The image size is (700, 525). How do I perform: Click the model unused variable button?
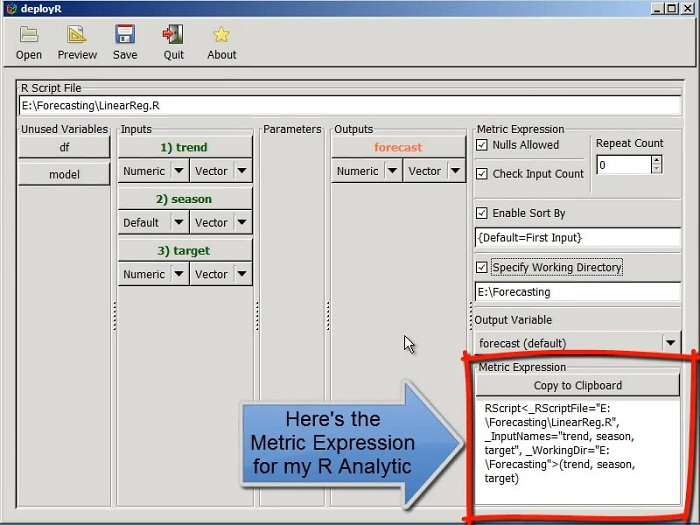pyautogui.click(x=64, y=174)
